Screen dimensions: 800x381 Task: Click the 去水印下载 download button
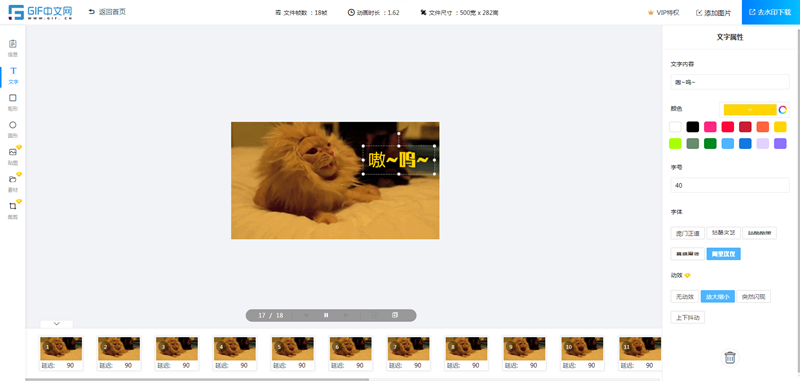point(770,12)
